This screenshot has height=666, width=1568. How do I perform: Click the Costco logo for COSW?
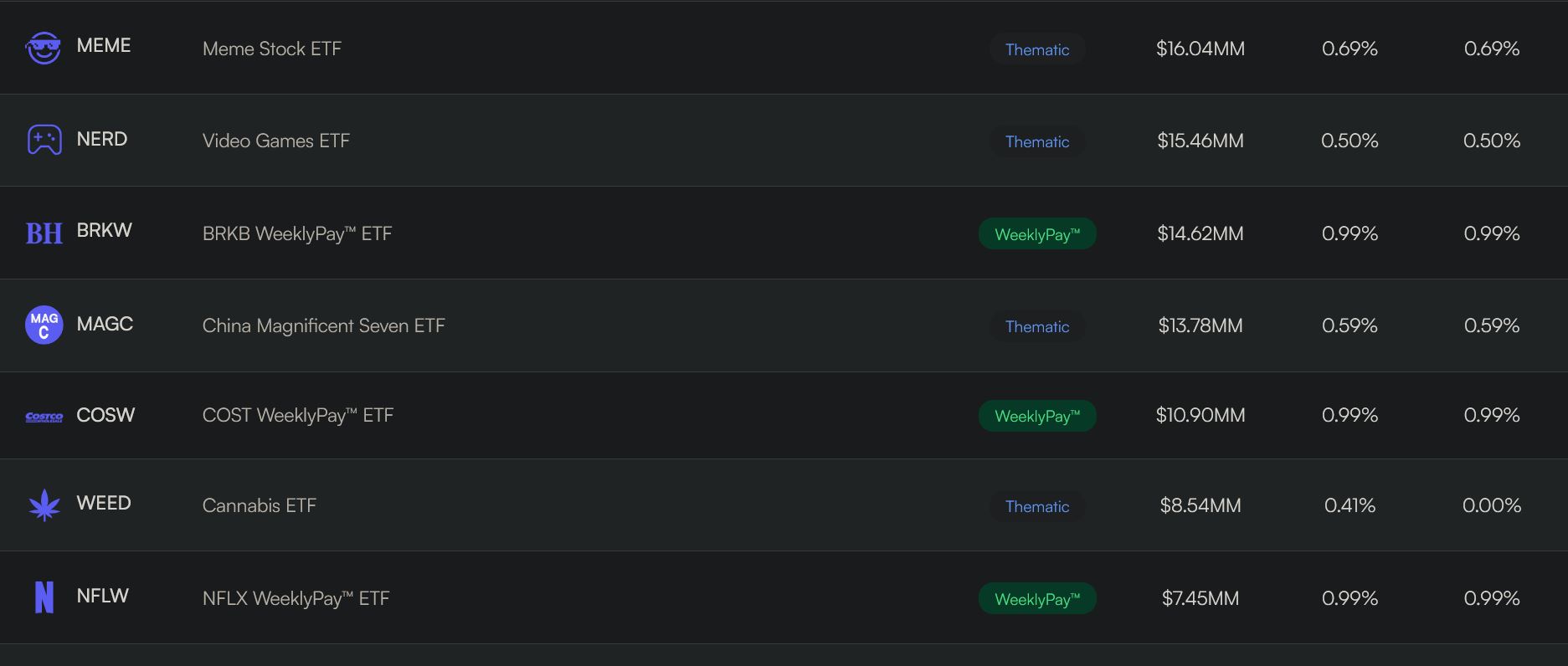44,417
